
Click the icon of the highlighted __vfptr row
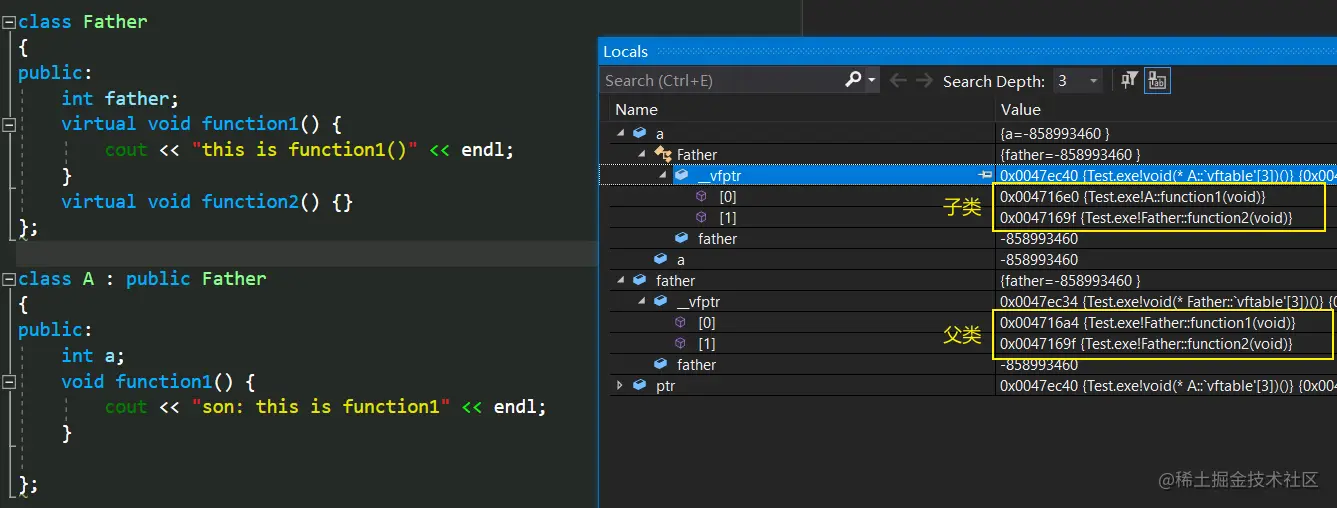(x=682, y=175)
